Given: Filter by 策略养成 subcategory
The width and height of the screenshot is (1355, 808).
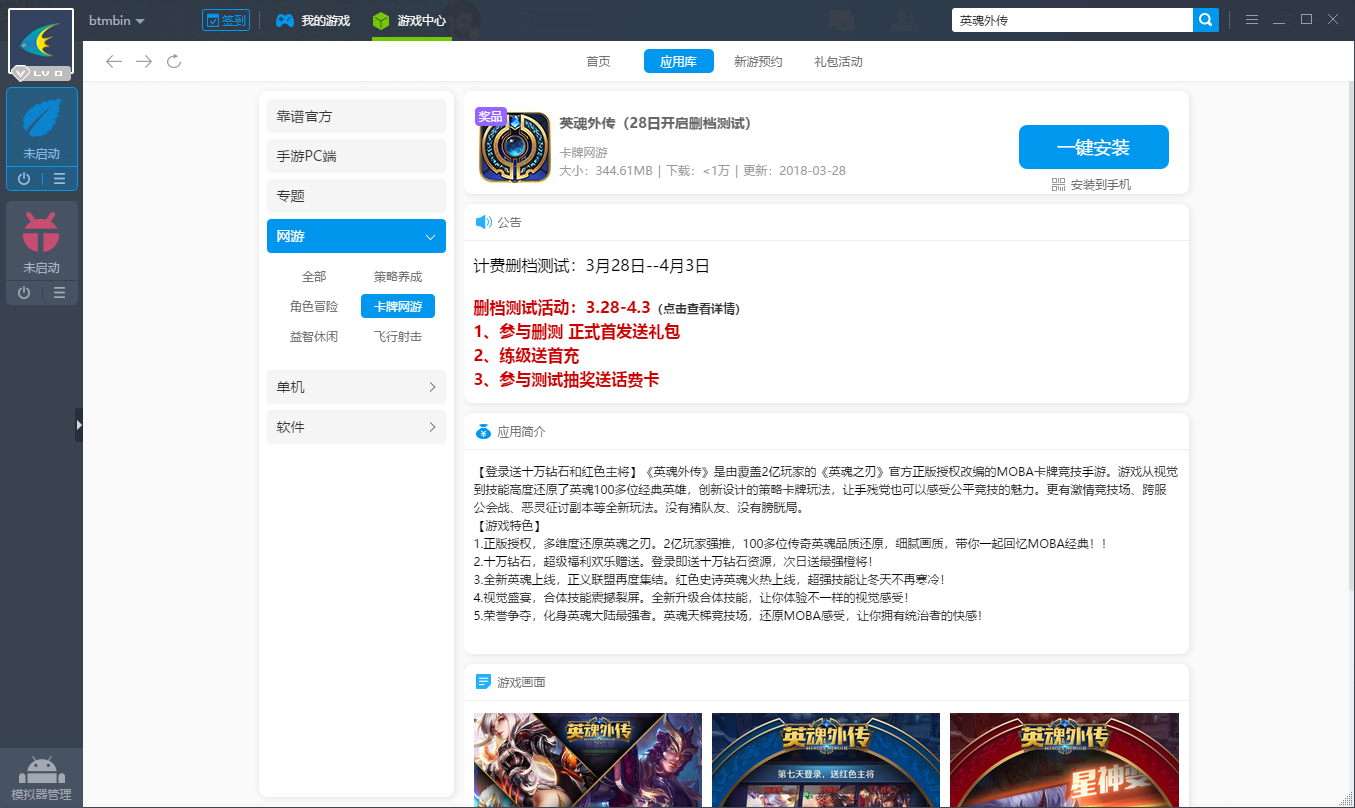Looking at the screenshot, I should pos(398,276).
